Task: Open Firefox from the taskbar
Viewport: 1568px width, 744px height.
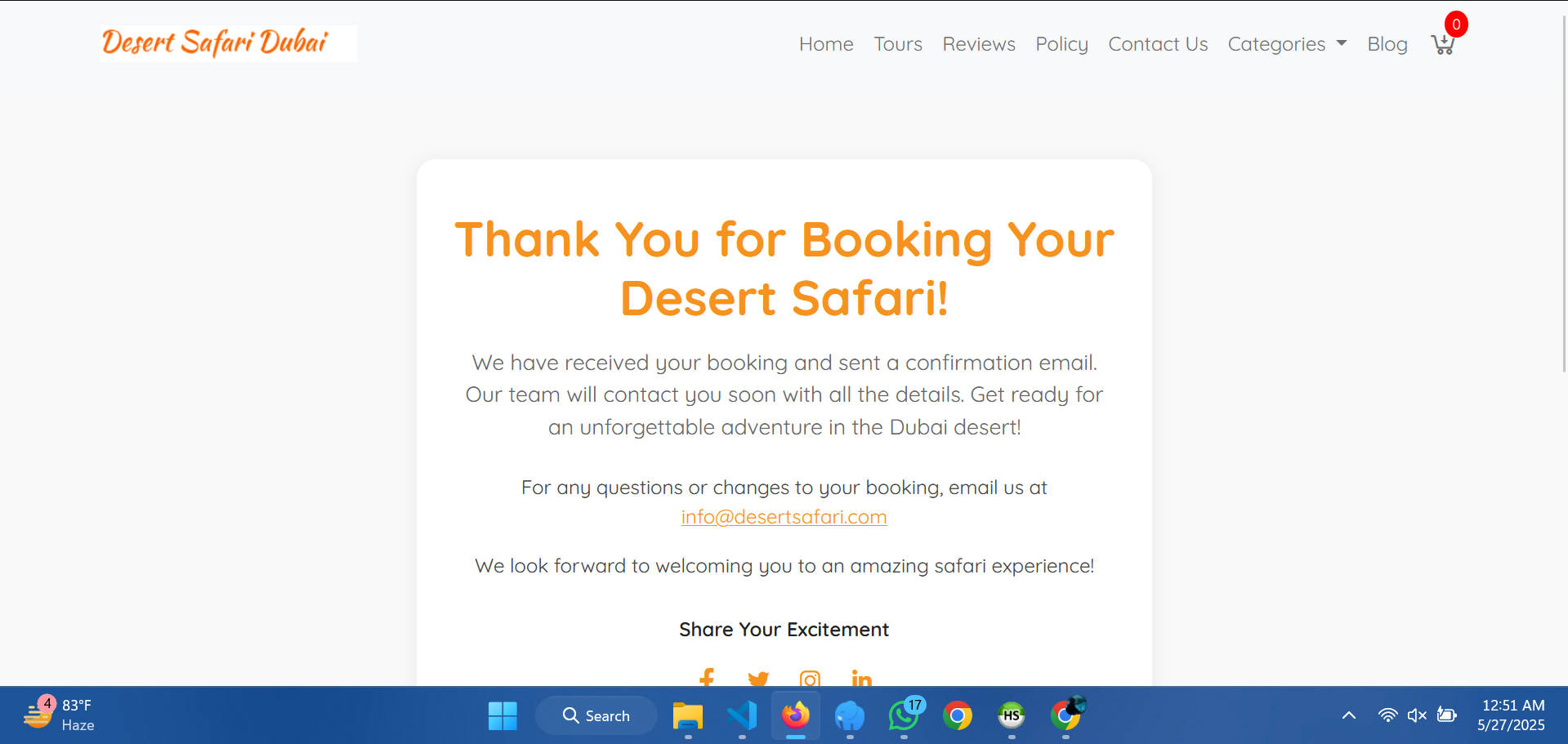Action: click(x=796, y=715)
